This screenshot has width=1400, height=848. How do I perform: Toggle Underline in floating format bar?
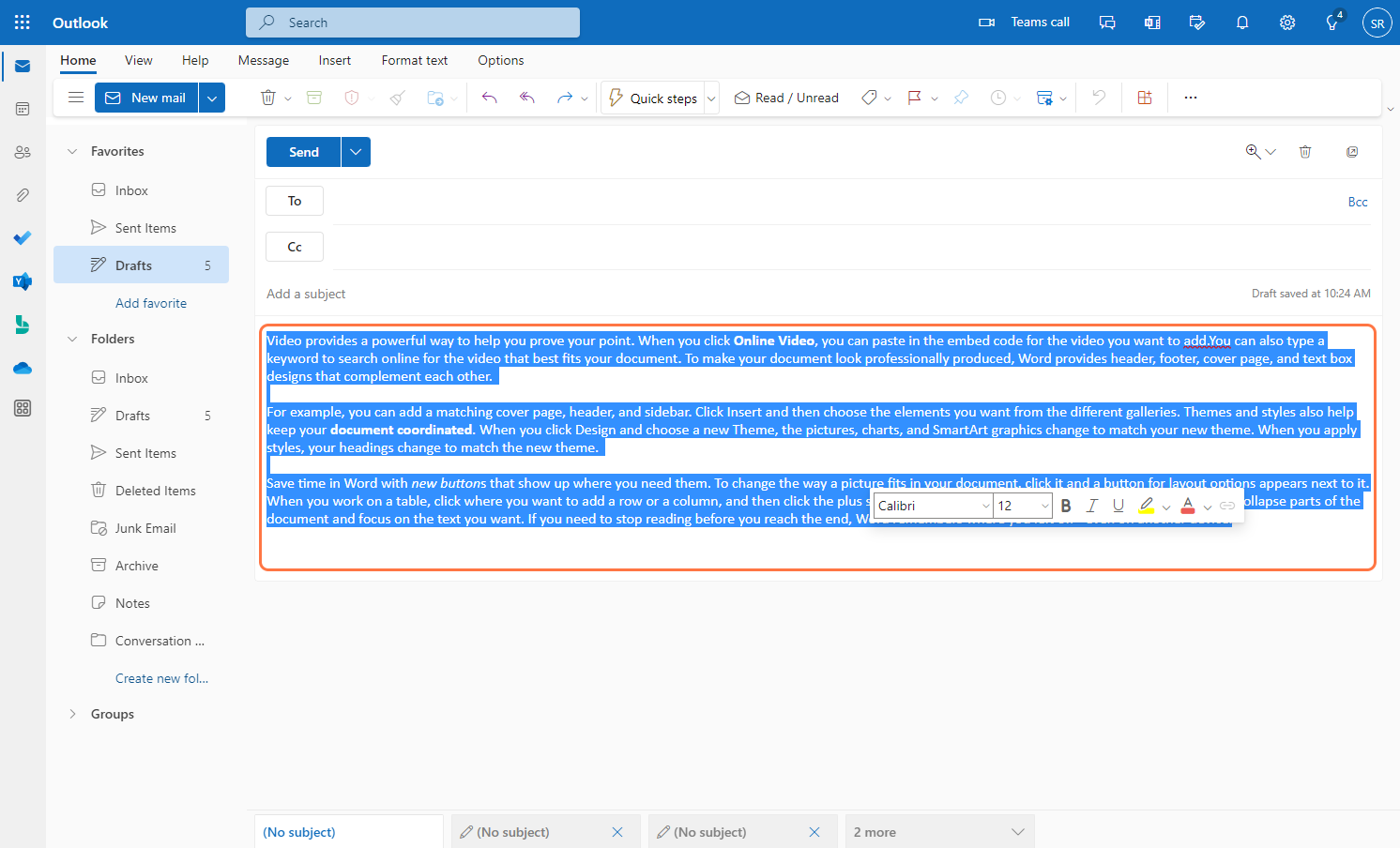(x=1118, y=506)
